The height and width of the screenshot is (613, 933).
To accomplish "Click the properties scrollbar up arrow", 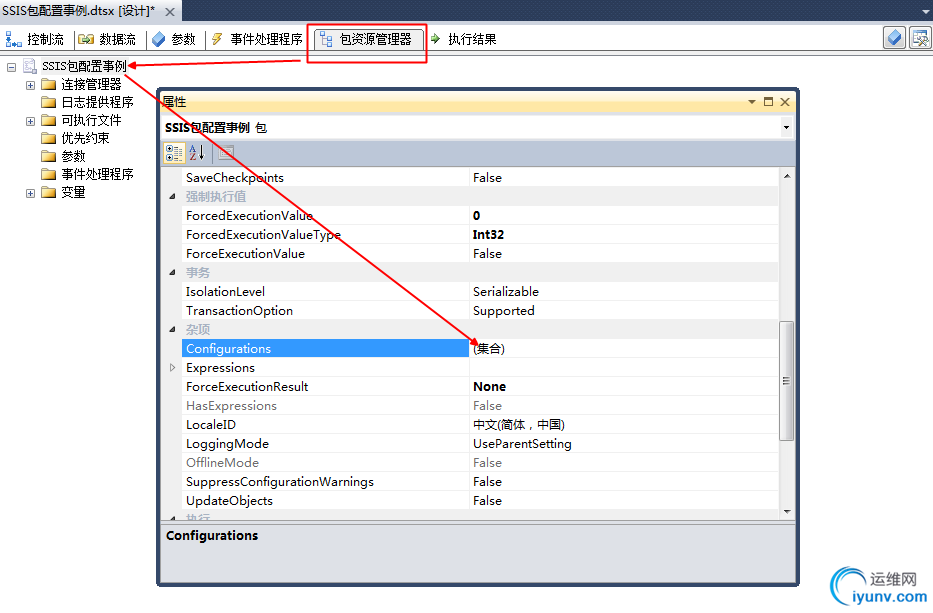I will (x=787, y=176).
